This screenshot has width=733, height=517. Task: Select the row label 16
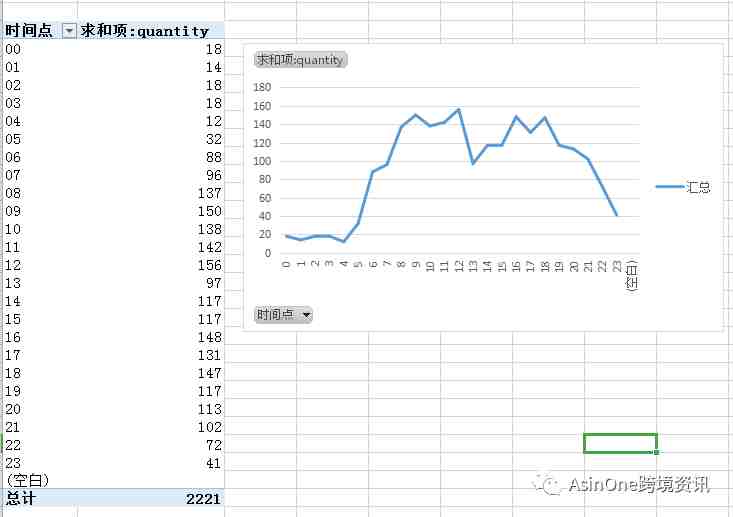[13, 337]
